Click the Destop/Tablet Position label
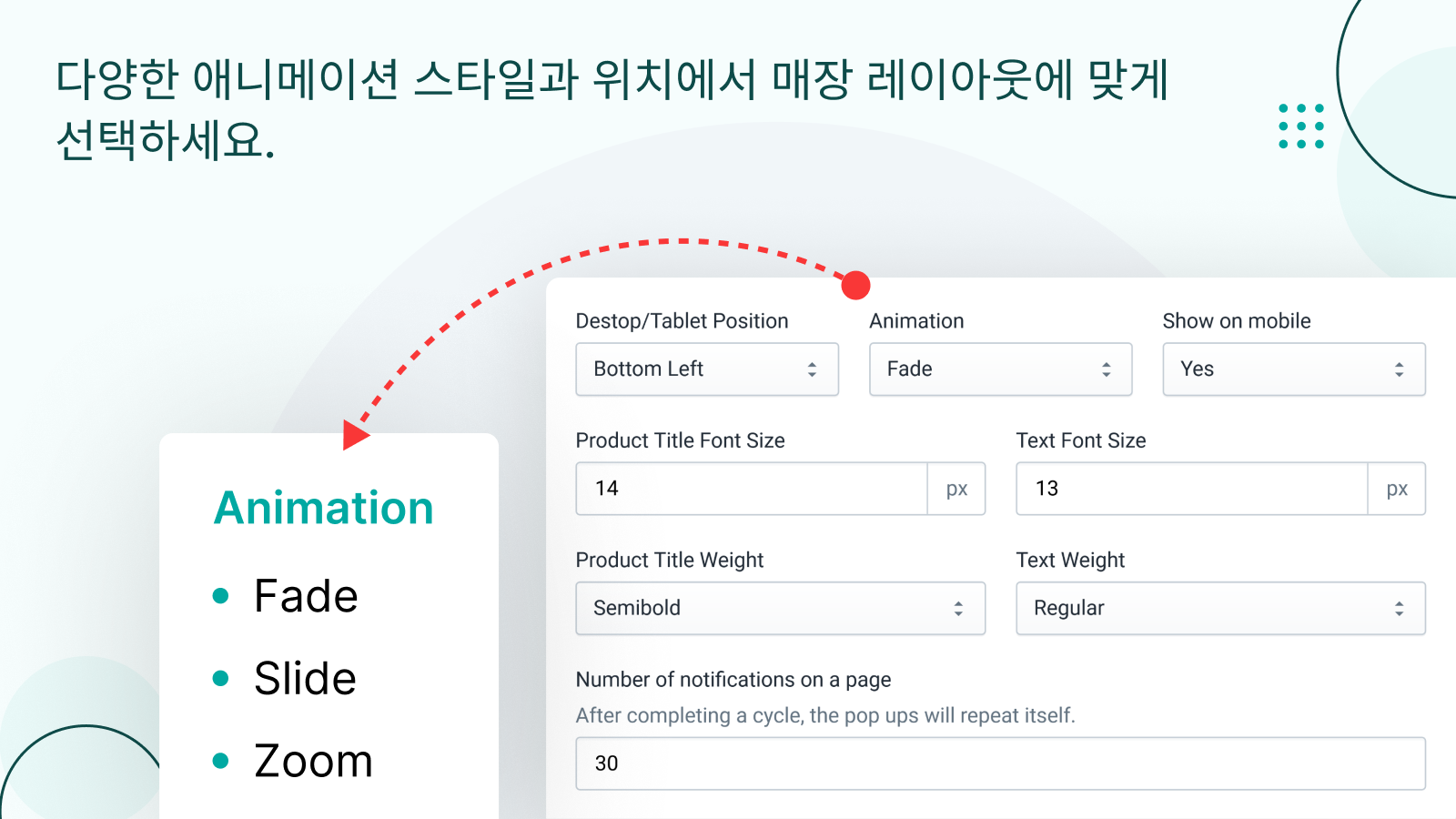 coord(682,321)
